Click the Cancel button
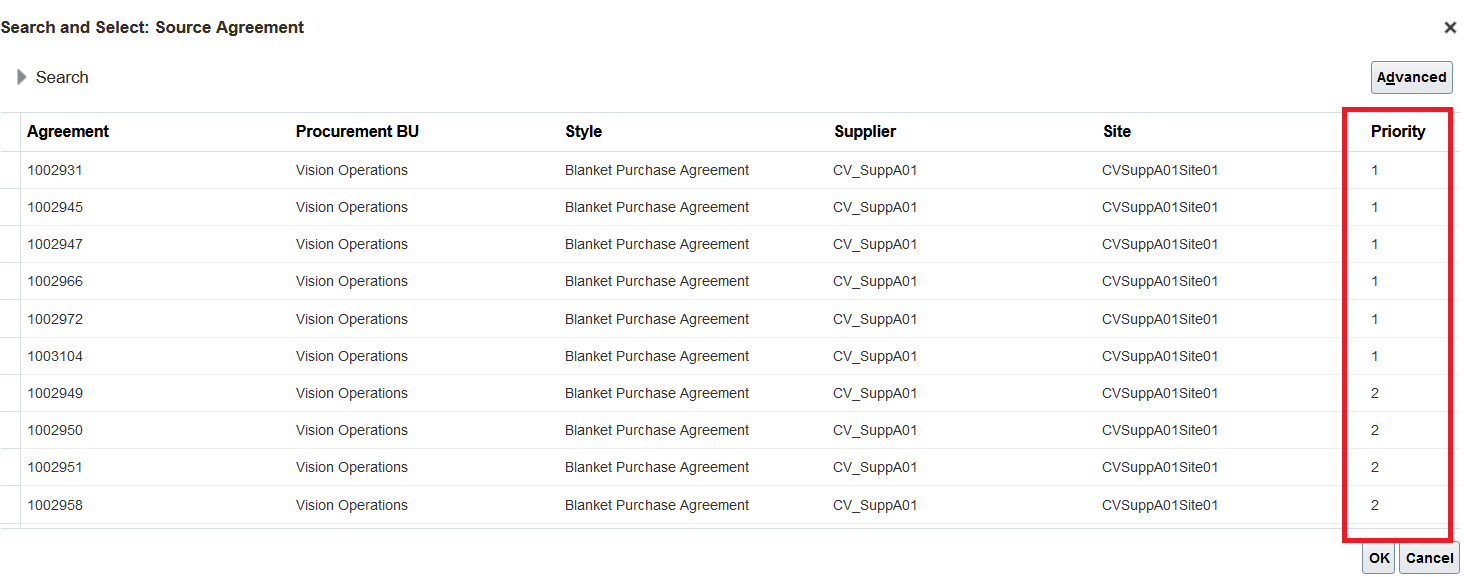1464x577 pixels. (1429, 558)
